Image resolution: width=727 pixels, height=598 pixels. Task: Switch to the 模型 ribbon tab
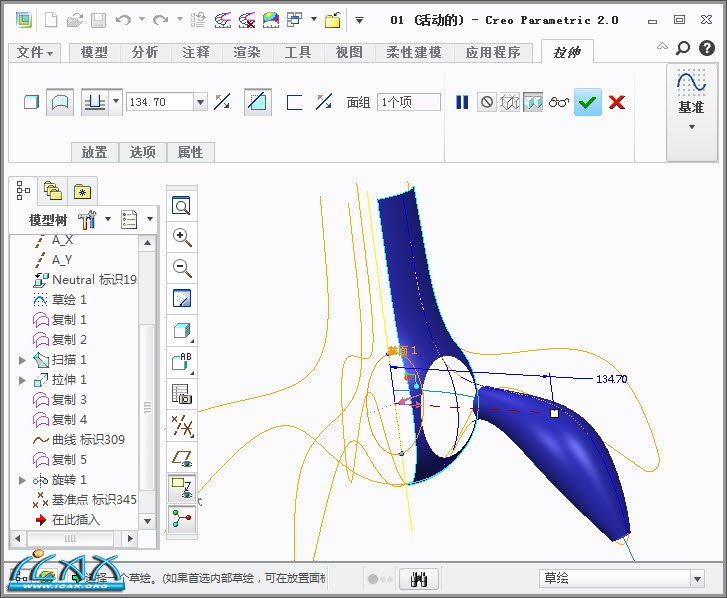pos(95,52)
